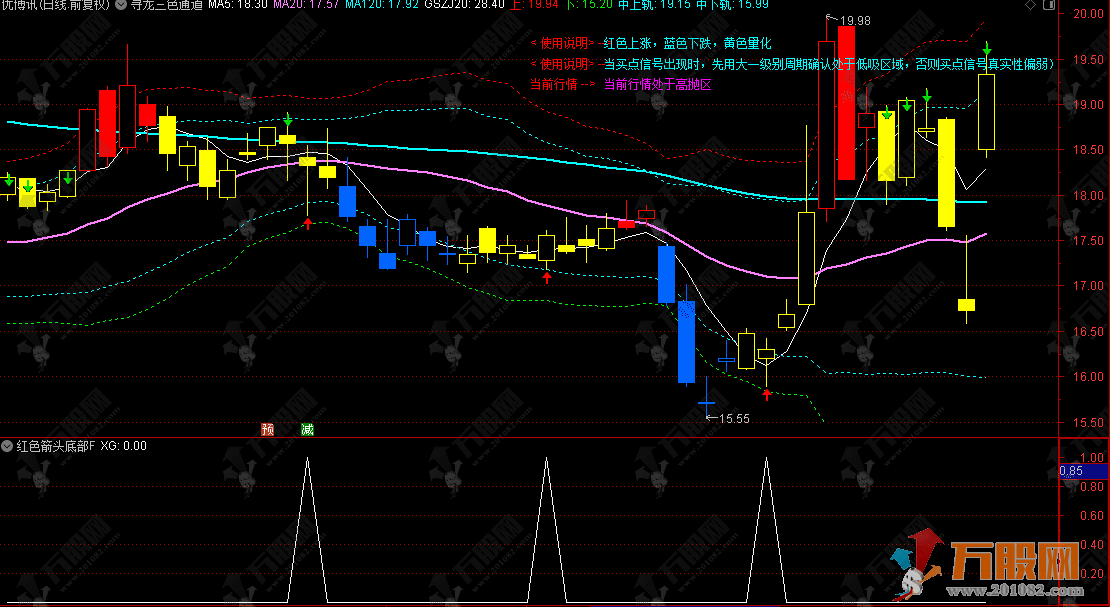Expand the 红色箭头底部F indicator dropdown
1110x607 pixels.
click(x=8, y=446)
